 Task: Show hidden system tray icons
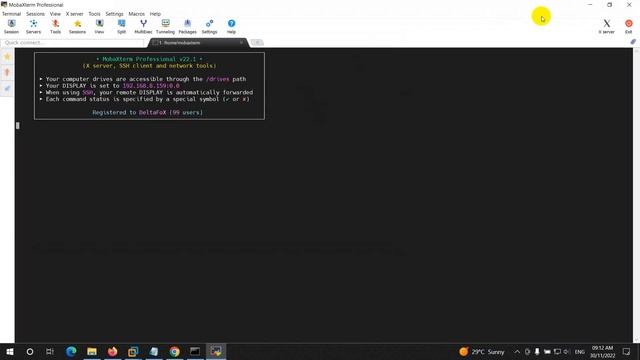click(517, 351)
